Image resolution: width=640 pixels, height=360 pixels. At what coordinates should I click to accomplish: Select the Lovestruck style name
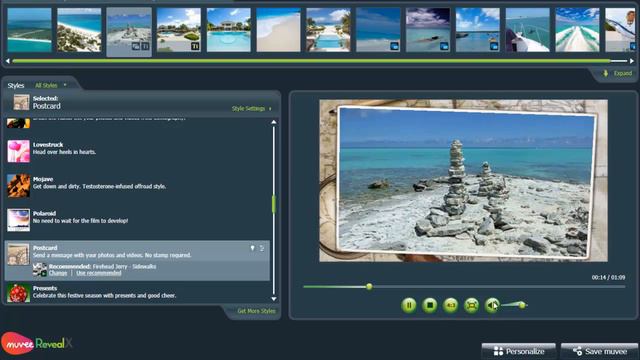pos(48,144)
